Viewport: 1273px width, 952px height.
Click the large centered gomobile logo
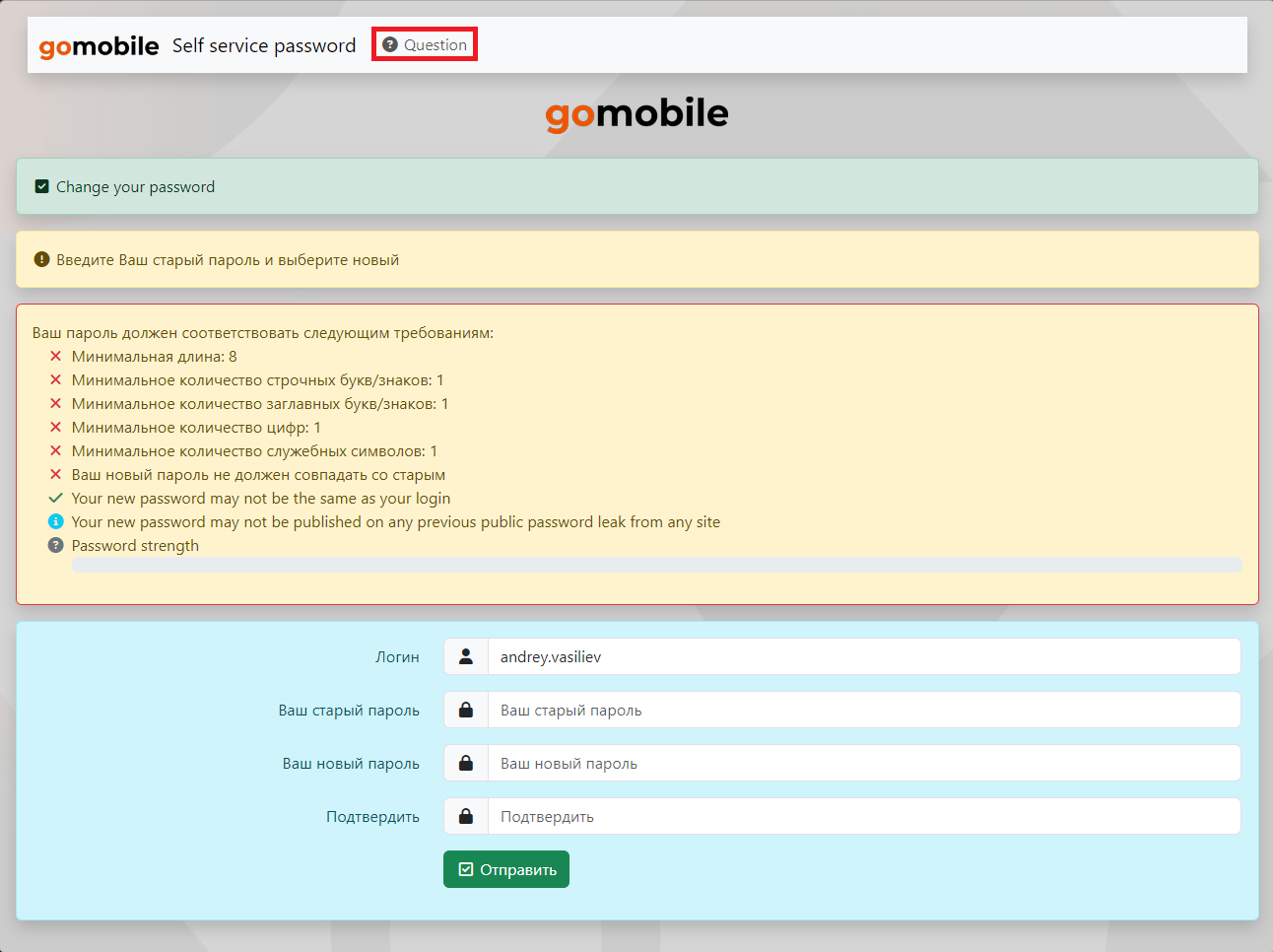click(x=636, y=114)
